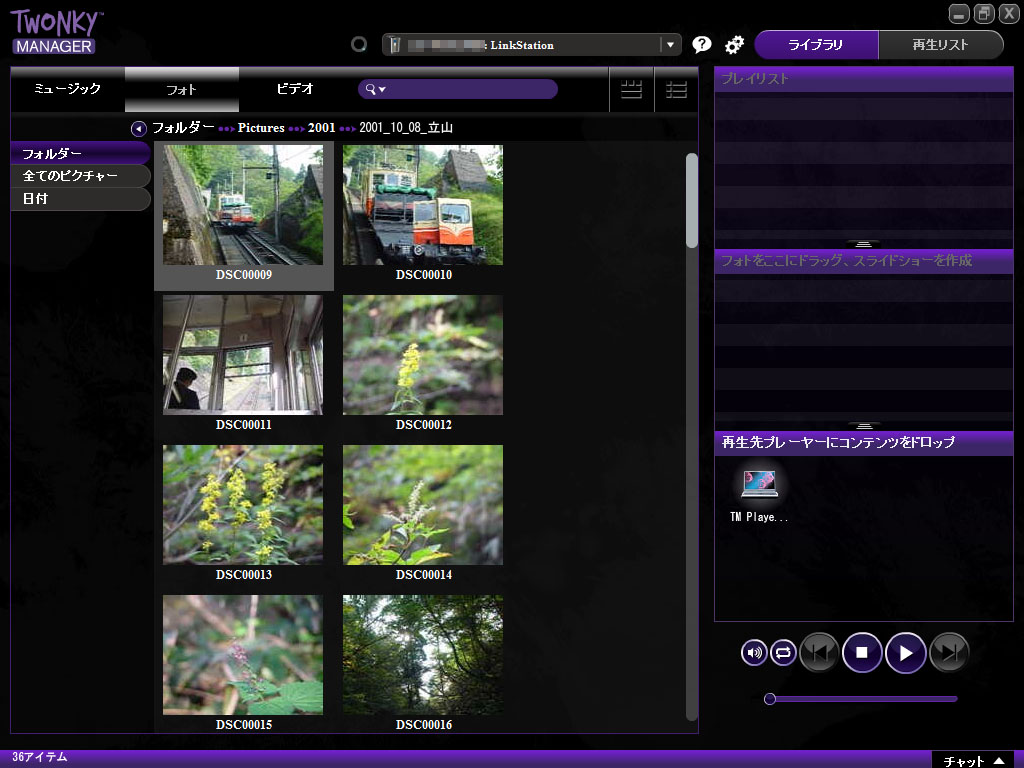Select the TM Player laptop device icon
This screenshot has width=1024, height=768.
click(759, 486)
